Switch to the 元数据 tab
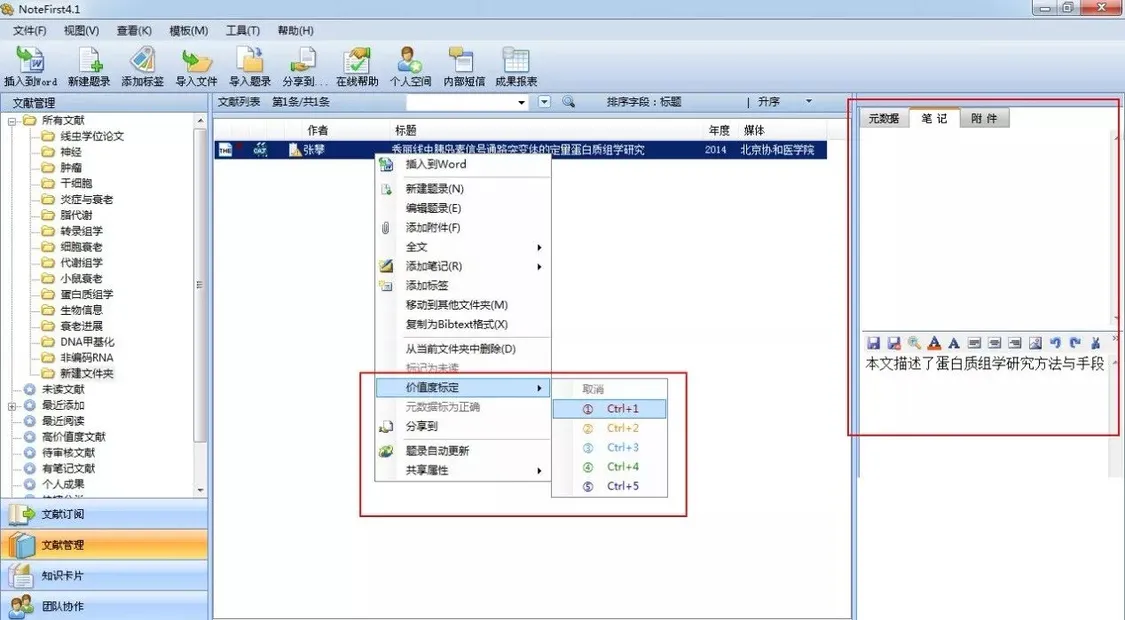This screenshot has width=1125, height=620. pyautogui.click(x=884, y=118)
